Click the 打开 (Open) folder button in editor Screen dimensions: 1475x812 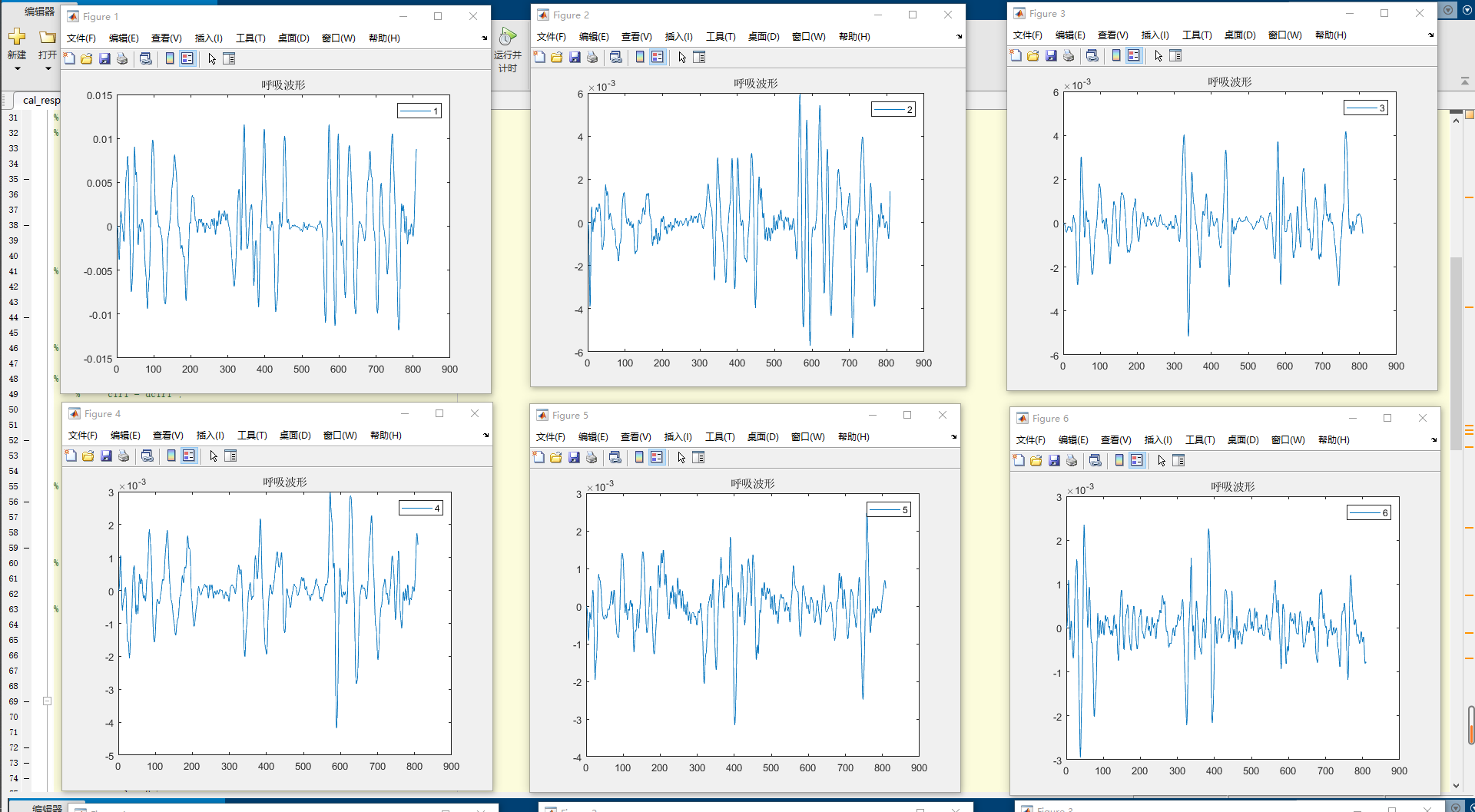point(48,44)
